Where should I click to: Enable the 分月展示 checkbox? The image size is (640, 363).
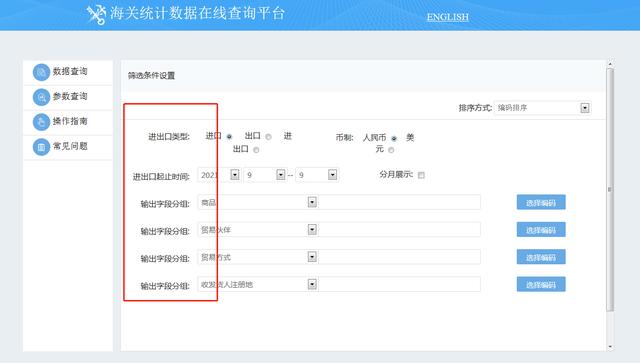tap(421, 175)
